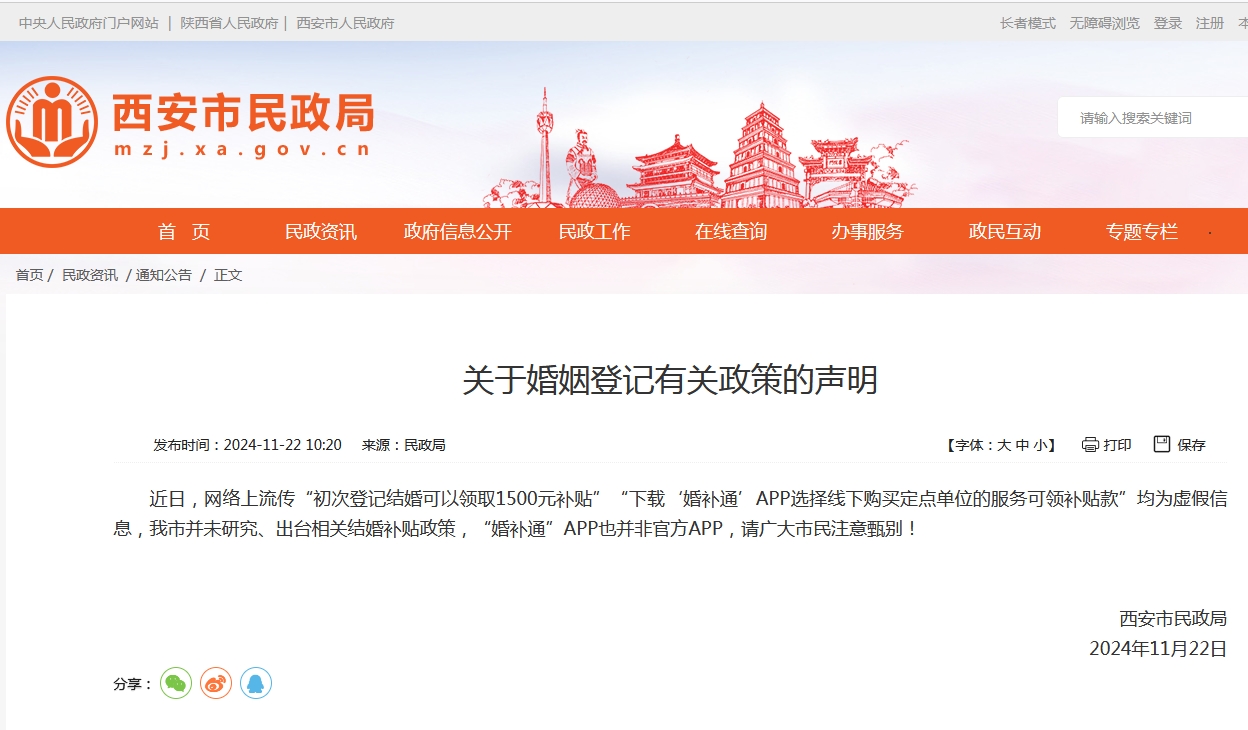Open the 办事服务 menu

[x=867, y=232]
